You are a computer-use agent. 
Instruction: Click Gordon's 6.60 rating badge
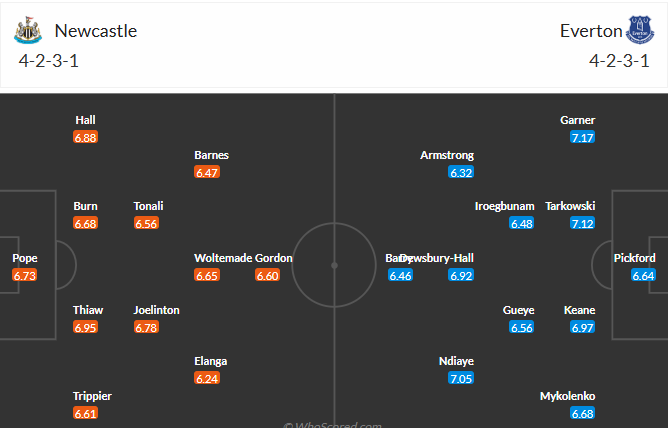click(268, 275)
